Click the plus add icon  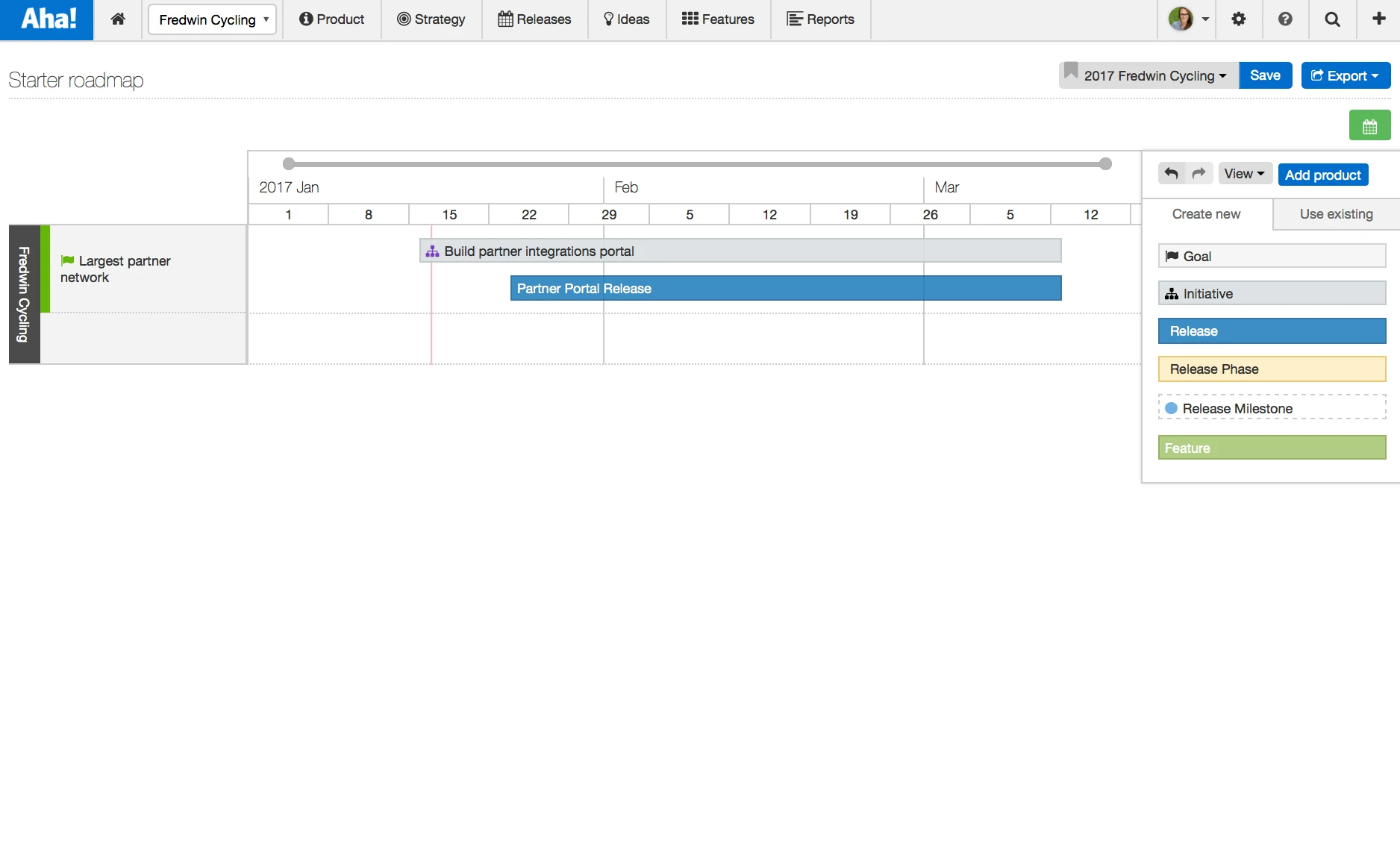click(1379, 19)
